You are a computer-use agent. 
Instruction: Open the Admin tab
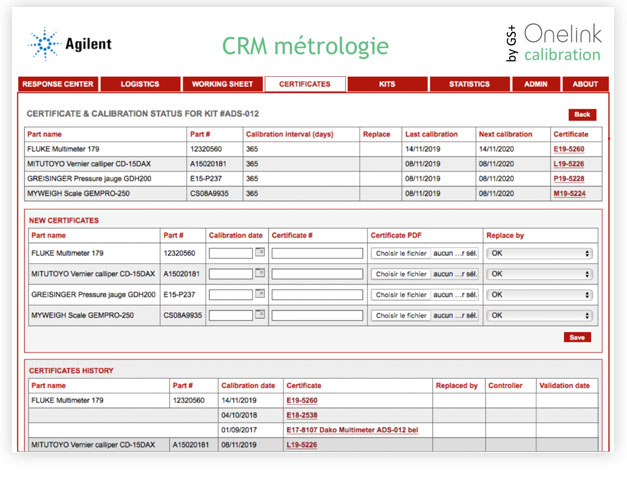536,84
